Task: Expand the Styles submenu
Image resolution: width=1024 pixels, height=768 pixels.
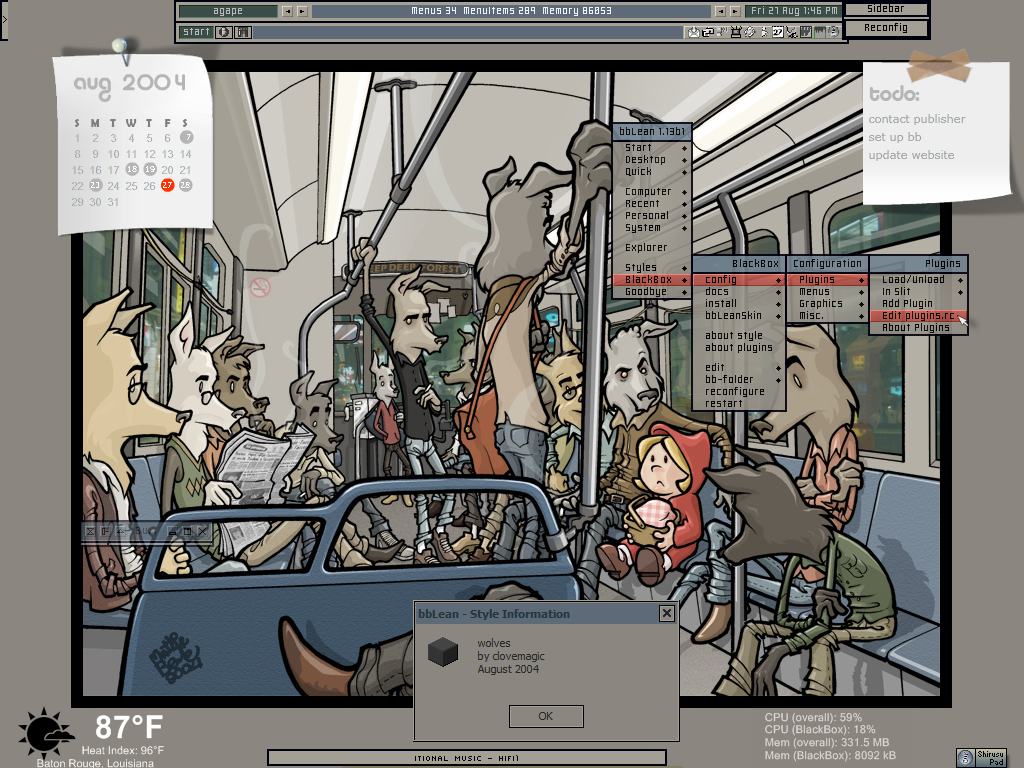Action: (x=652, y=268)
